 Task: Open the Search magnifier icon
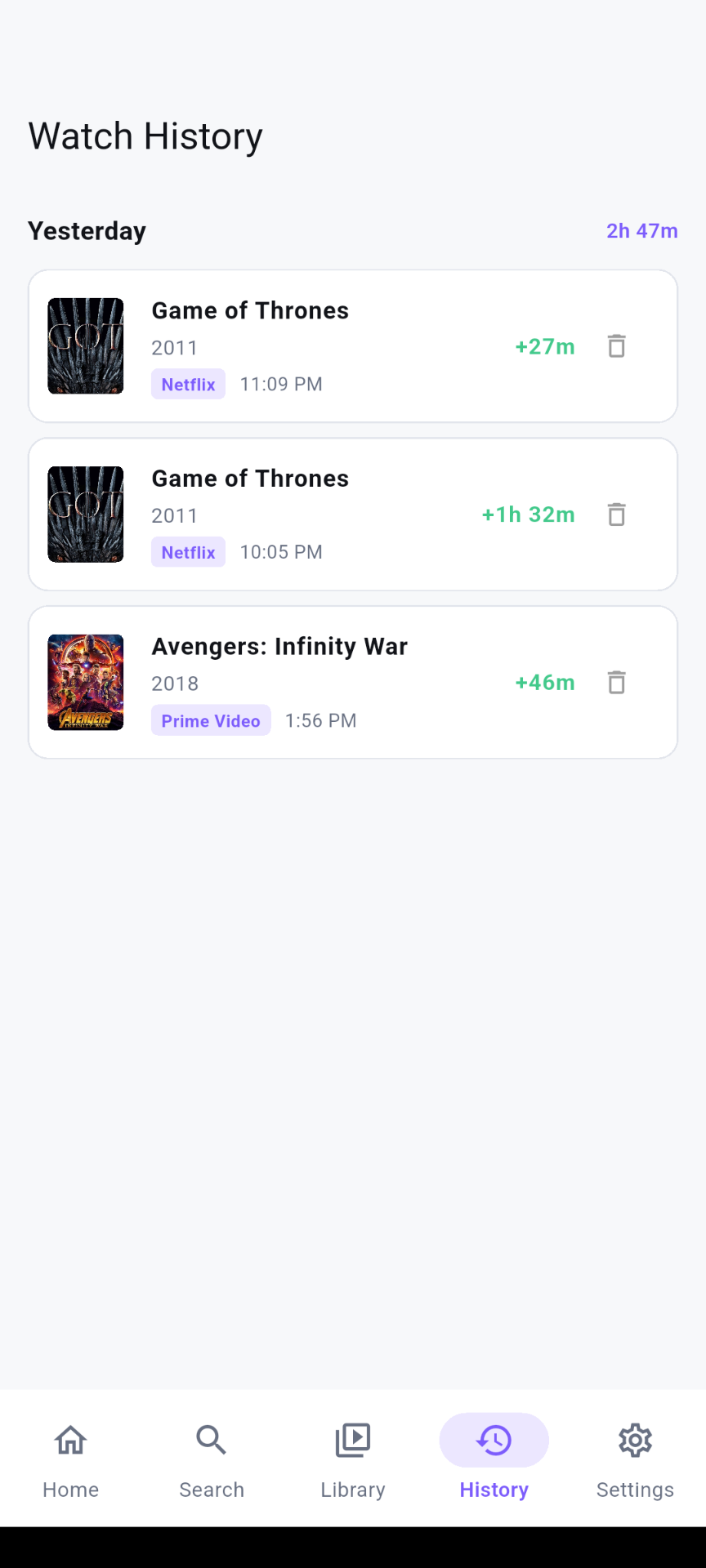pos(212,1440)
